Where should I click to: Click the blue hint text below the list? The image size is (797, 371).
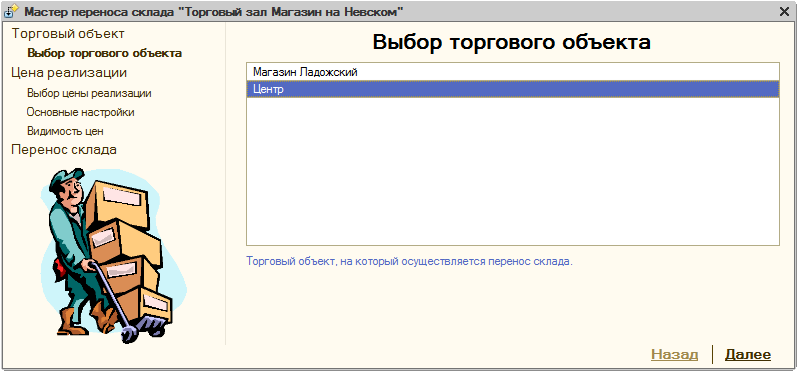[409, 262]
